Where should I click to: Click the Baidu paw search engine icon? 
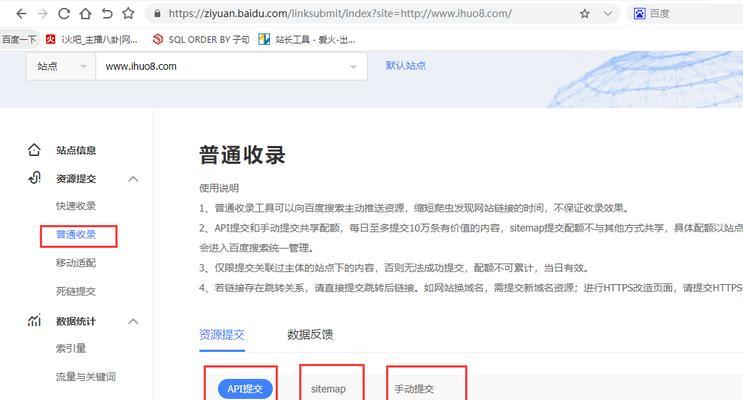pyautogui.click(x=639, y=14)
